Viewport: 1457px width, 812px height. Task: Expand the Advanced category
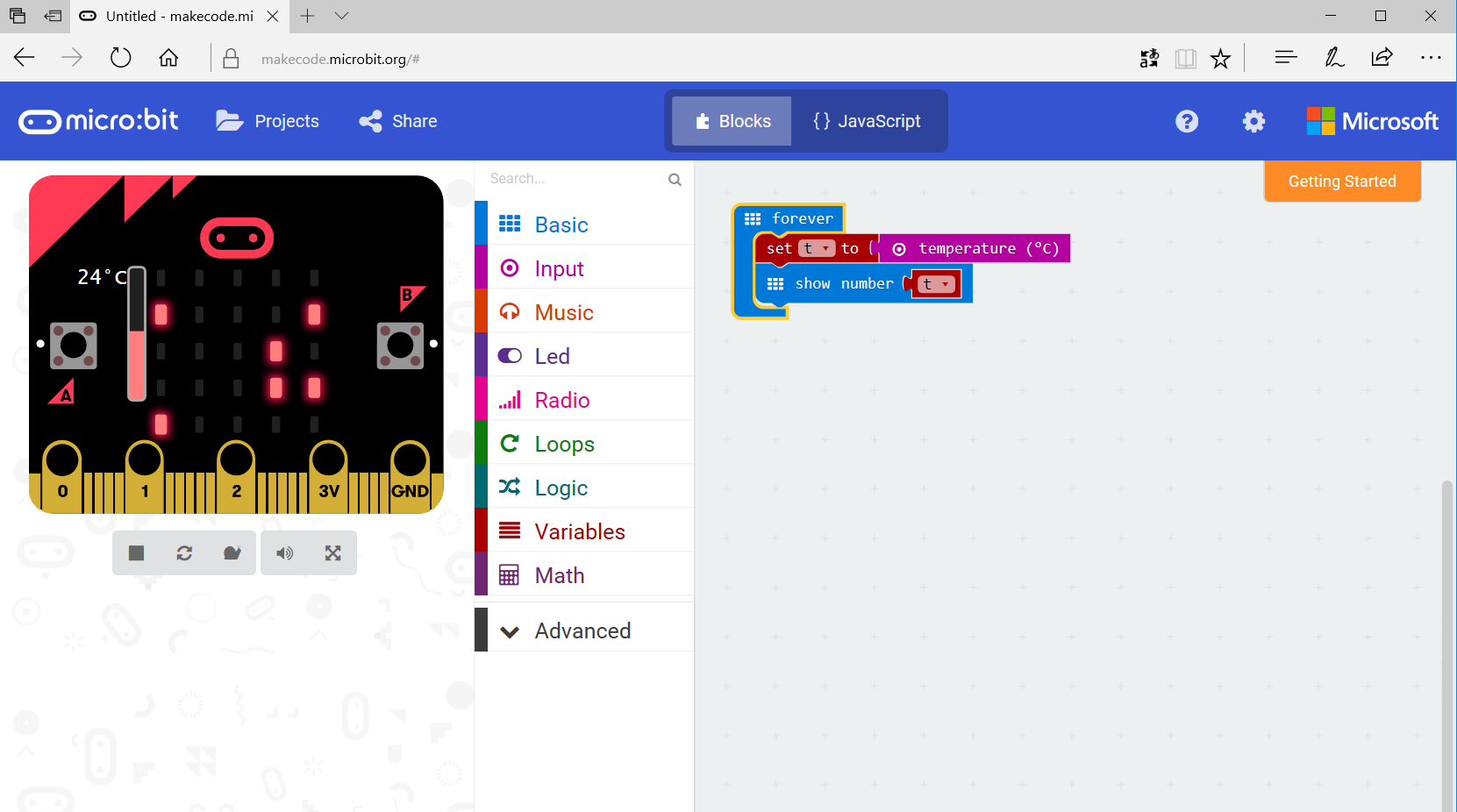pyautogui.click(x=582, y=630)
